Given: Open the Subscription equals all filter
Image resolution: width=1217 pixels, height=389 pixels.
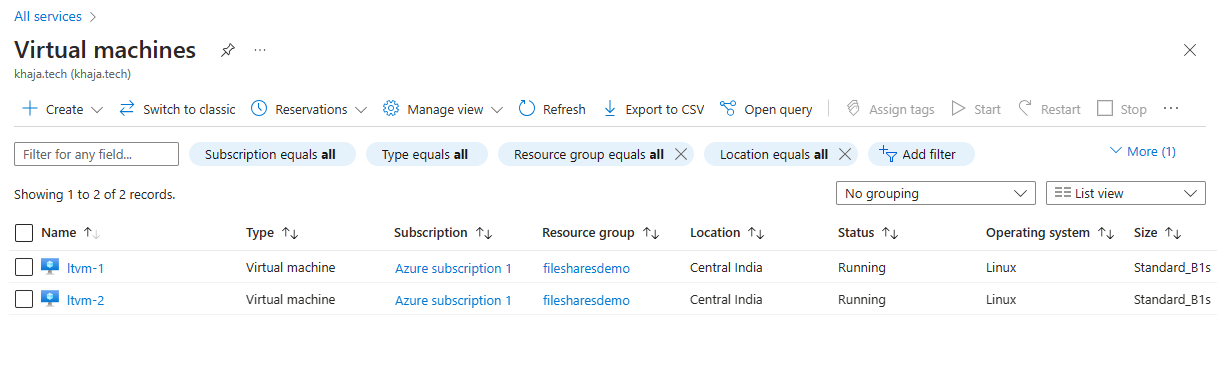Looking at the screenshot, I should click(x=271, y=154).
